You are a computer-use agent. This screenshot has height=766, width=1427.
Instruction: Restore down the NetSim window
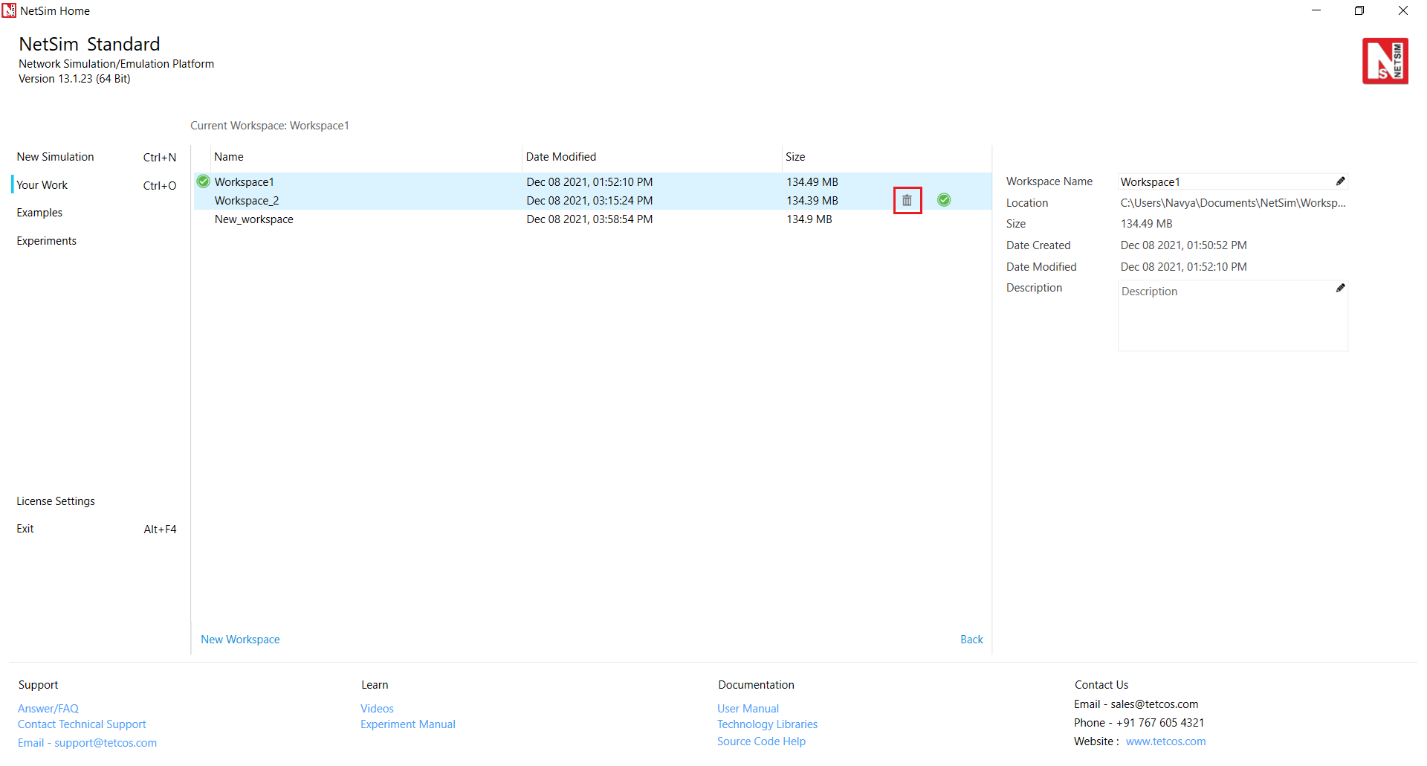pyautogui.click(x=1359, y=11)
